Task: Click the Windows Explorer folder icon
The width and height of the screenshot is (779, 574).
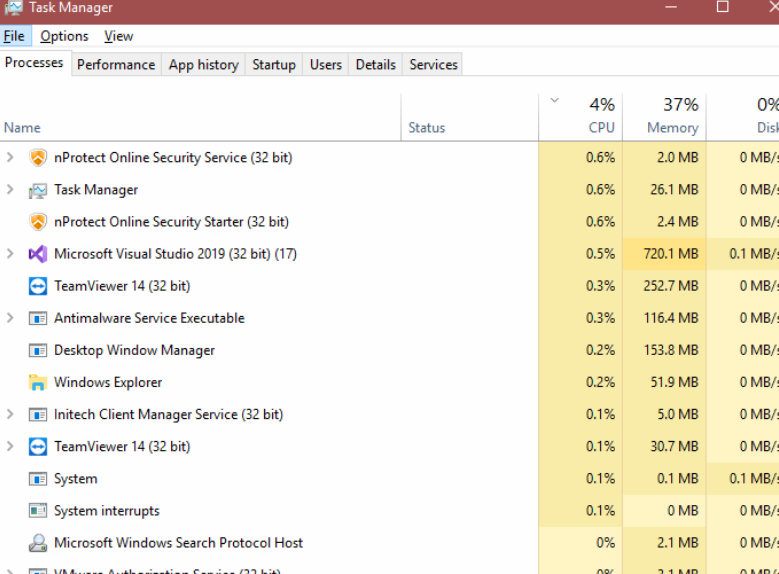Action: (38, 382)
